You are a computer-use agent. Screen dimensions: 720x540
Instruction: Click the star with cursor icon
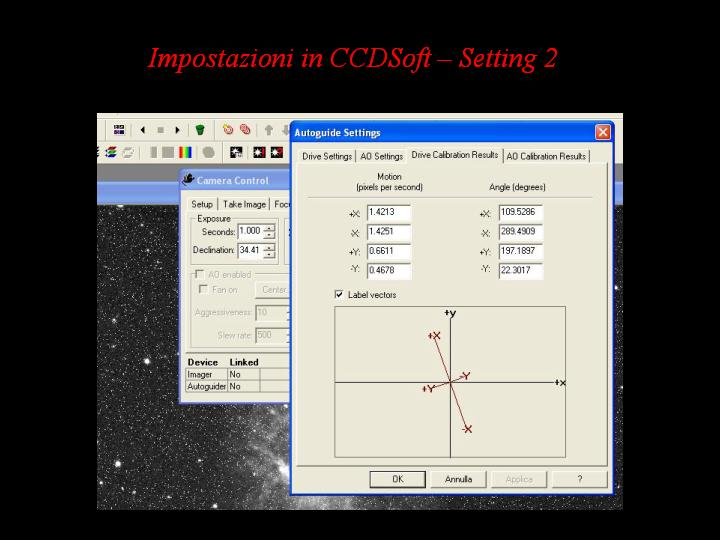pyautogui.click(x=236, y=152)
